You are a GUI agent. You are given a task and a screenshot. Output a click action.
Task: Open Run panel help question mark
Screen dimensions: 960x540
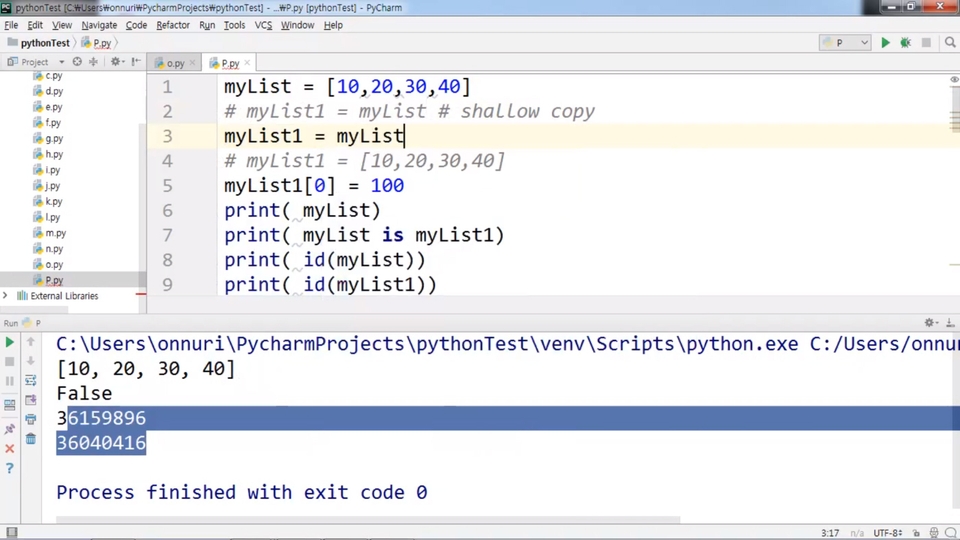(9, 468)
